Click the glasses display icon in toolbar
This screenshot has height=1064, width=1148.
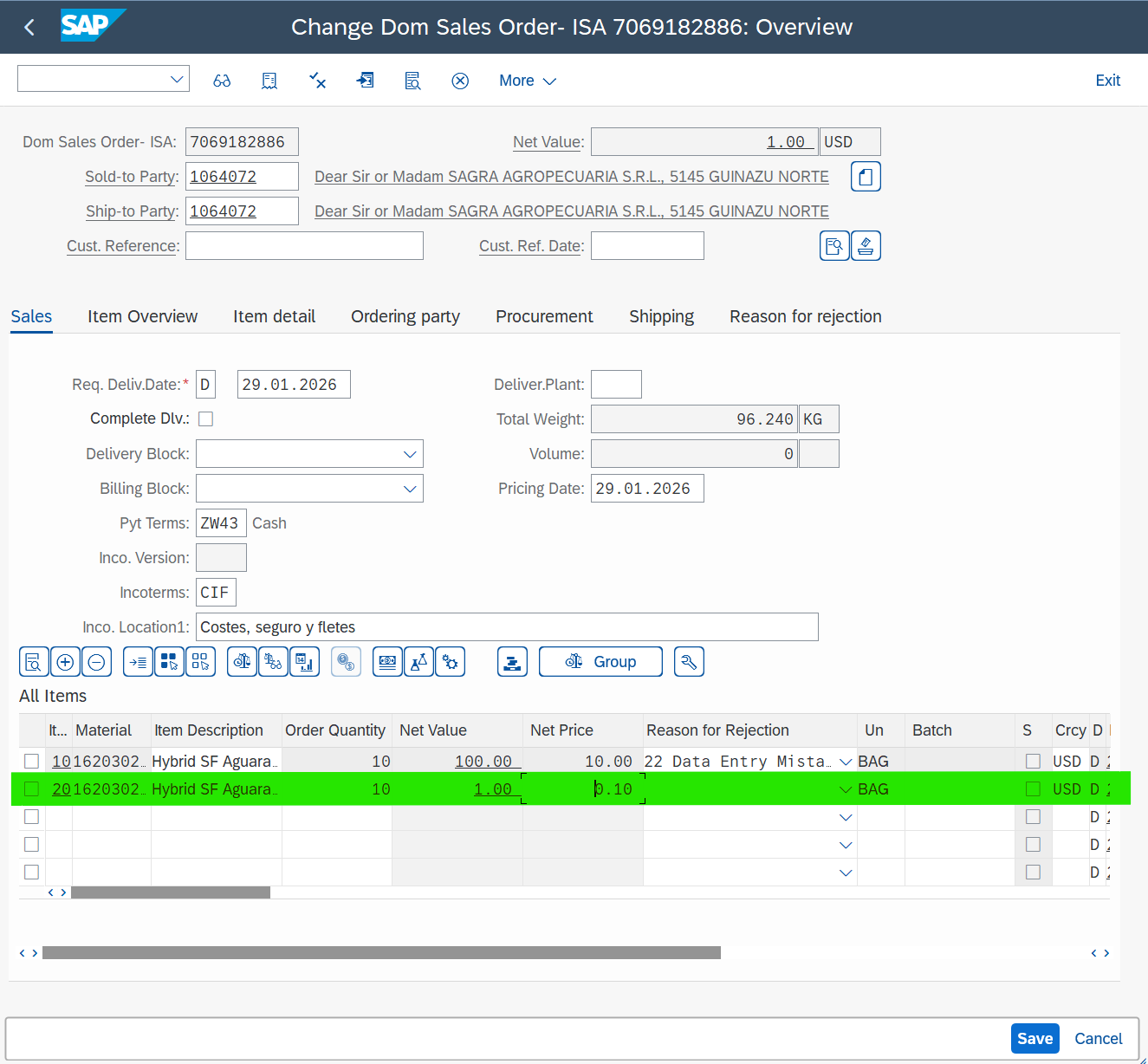pyautogui.click(x=222, y=81)
